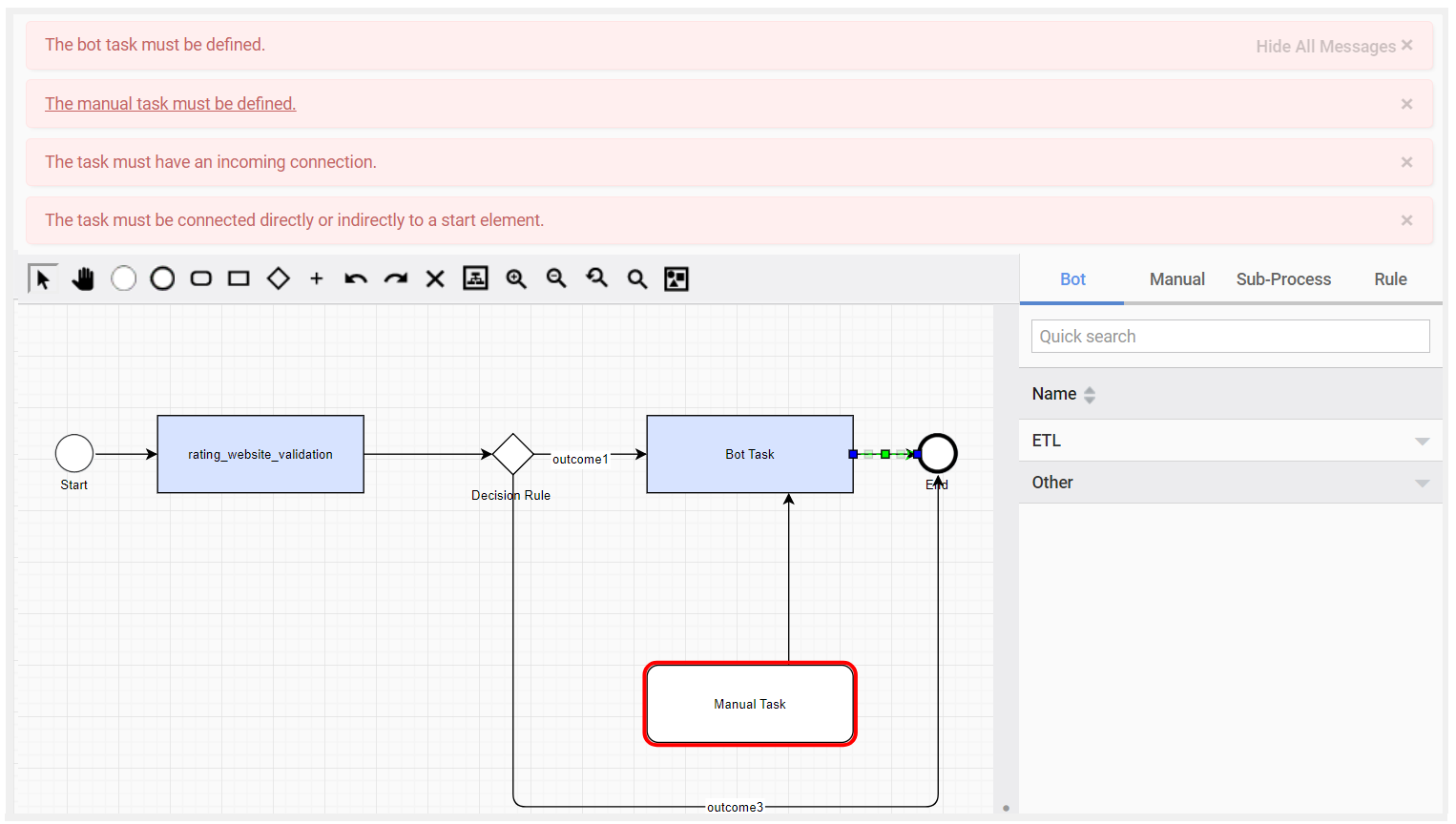Activate the hand pan tool
The image size is (1456, 824).
coord(83,278)
